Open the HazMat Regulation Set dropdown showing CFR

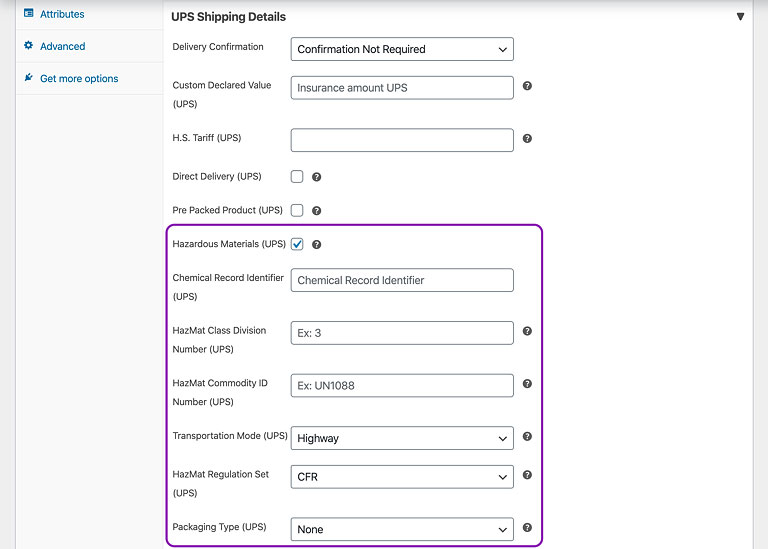402,477
